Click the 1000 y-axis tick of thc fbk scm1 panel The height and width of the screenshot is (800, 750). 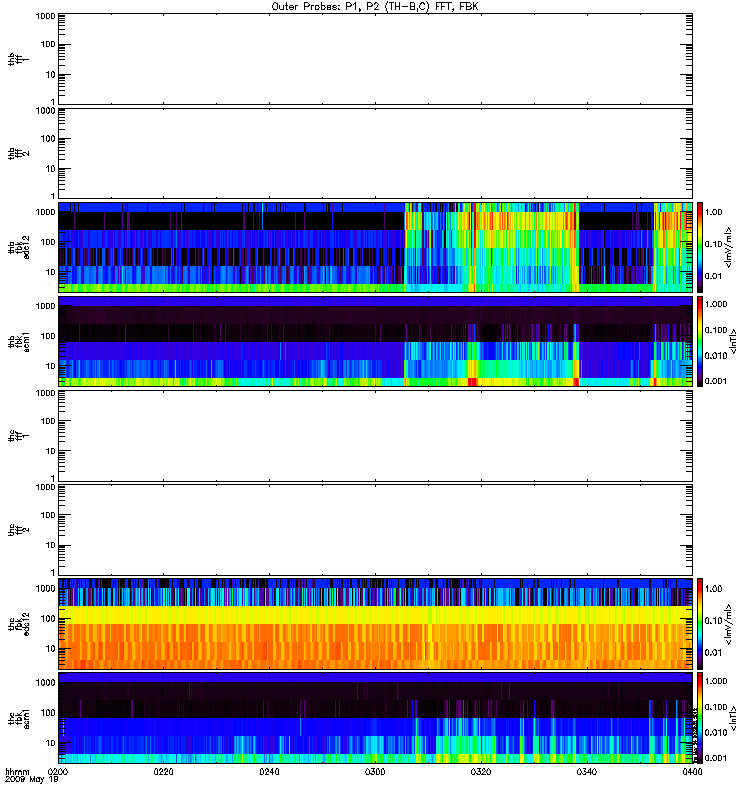tap(45, 683)
